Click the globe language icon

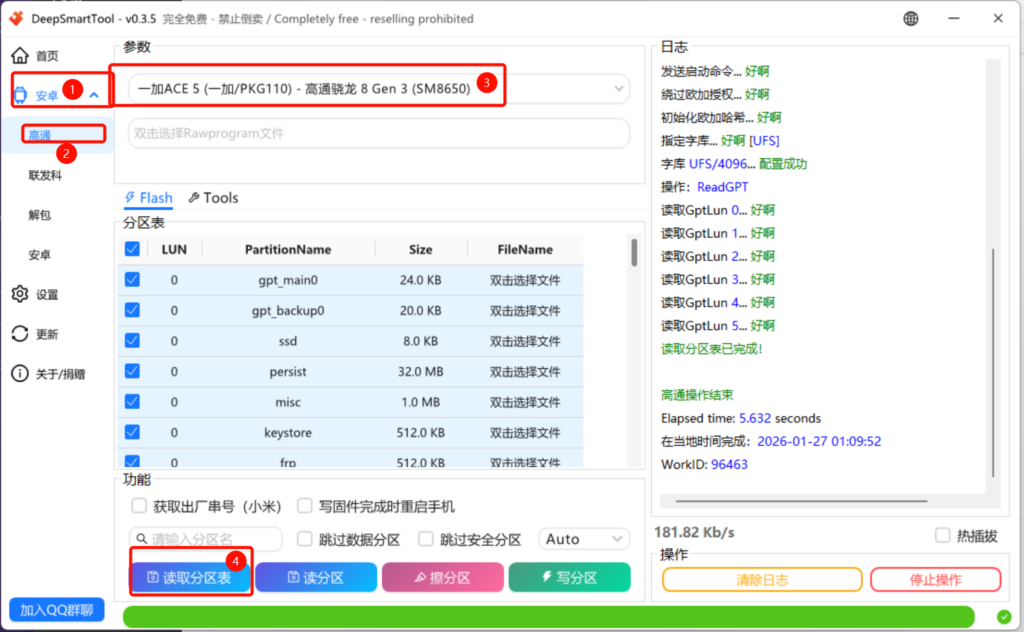tap(911, 19)
